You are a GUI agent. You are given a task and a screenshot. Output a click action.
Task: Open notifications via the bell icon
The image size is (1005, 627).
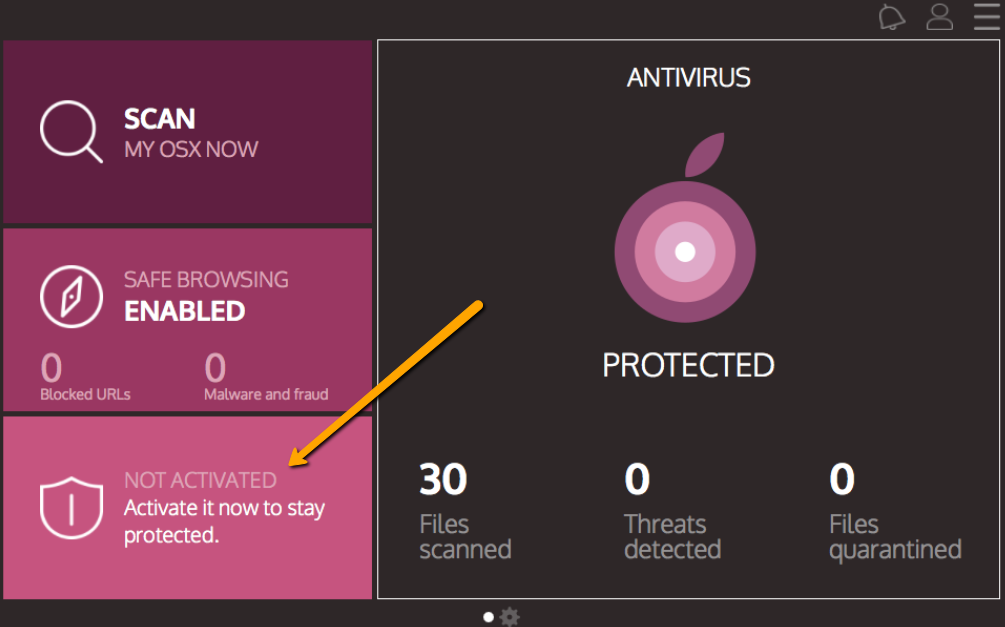[x=891, y=17]
